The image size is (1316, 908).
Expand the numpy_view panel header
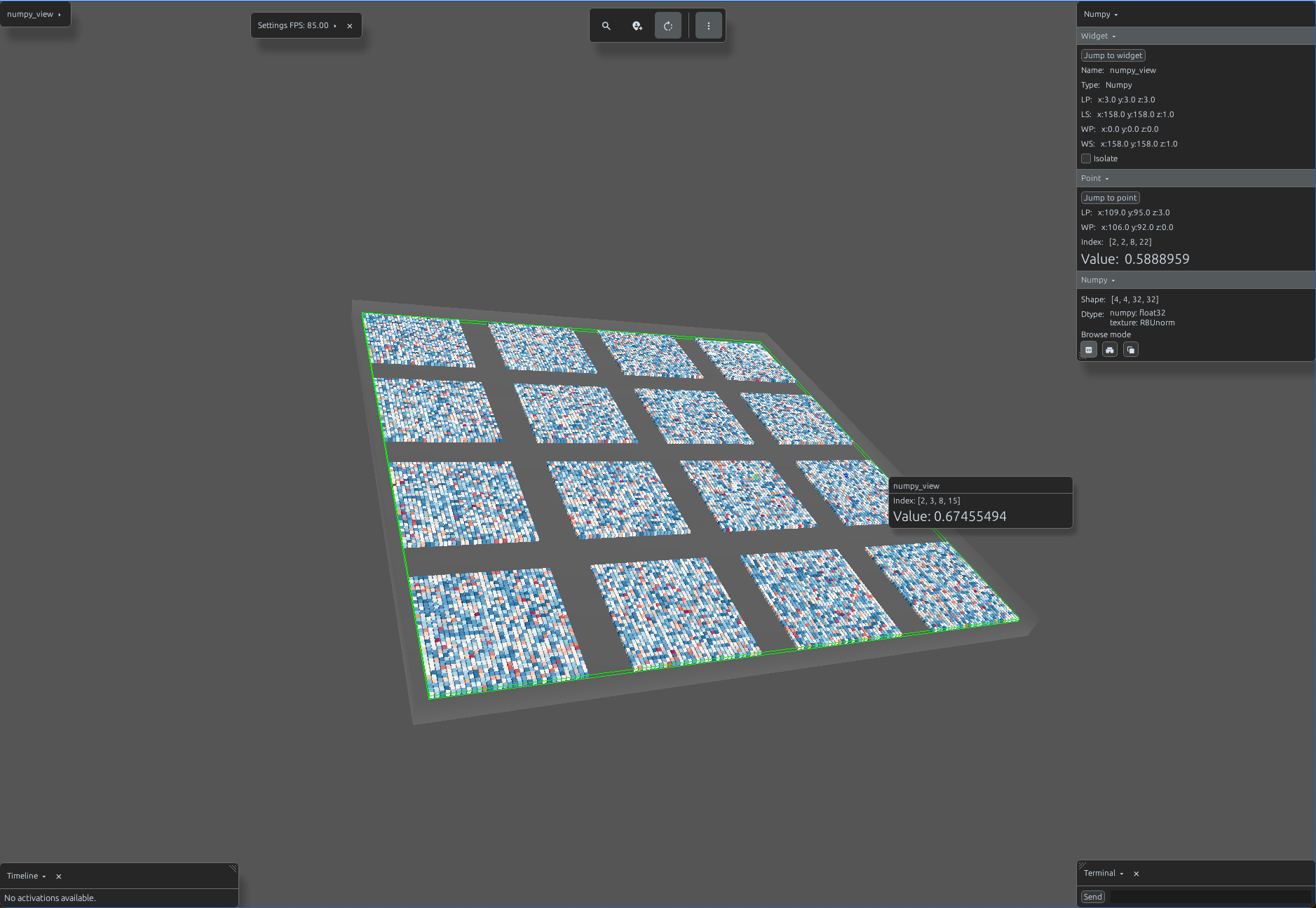(34, 14)
